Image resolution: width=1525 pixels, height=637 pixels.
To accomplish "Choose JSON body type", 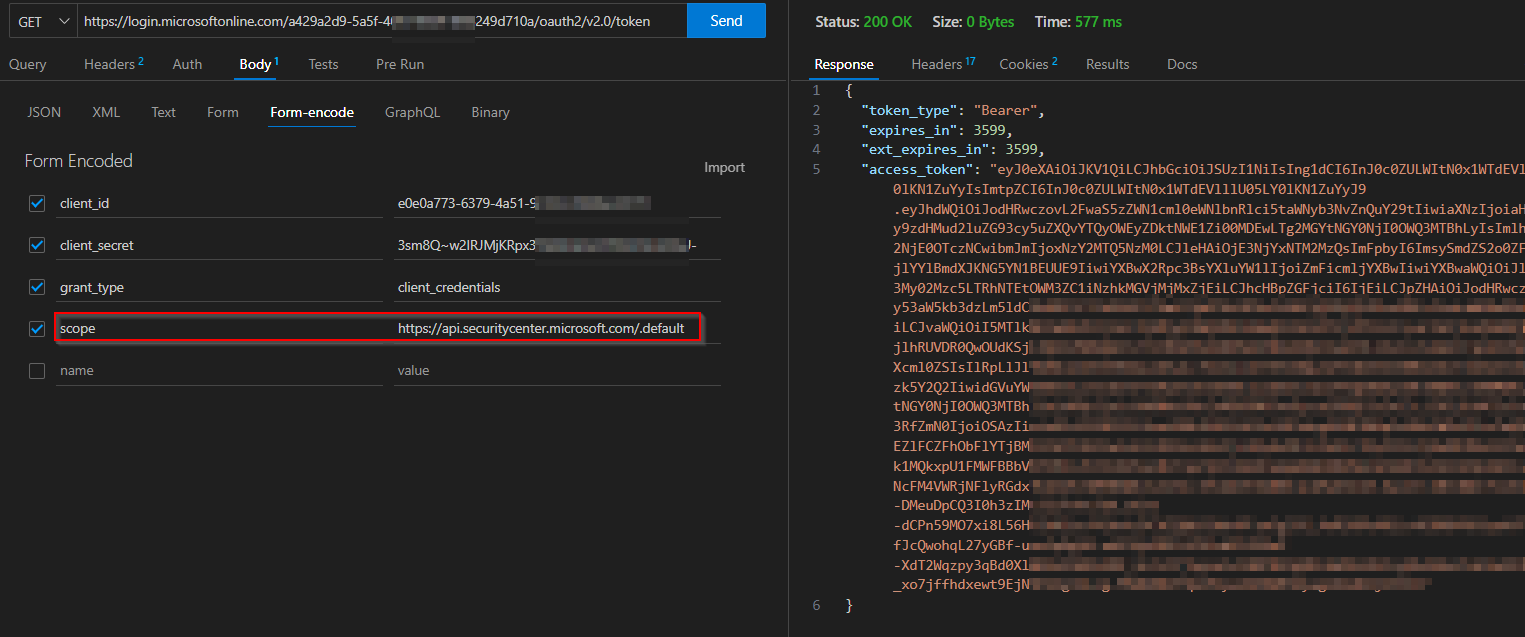I will click(44, 112).
